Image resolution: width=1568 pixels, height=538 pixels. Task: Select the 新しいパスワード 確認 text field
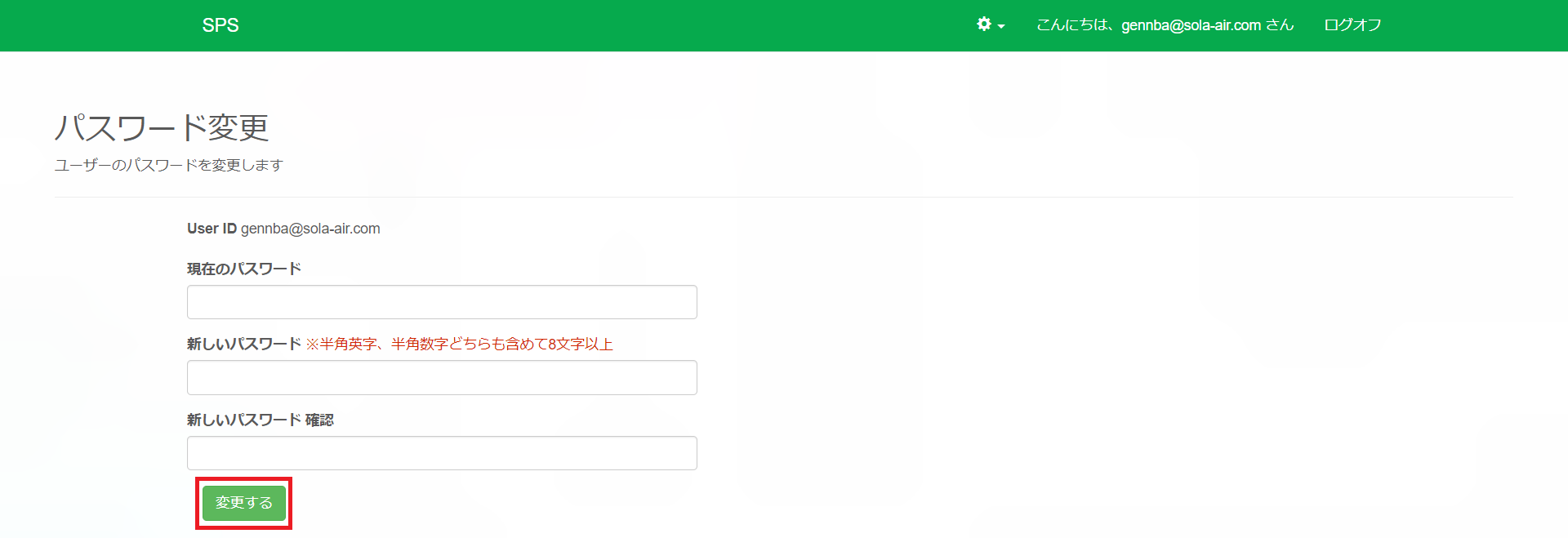click(x=442, y=453)
